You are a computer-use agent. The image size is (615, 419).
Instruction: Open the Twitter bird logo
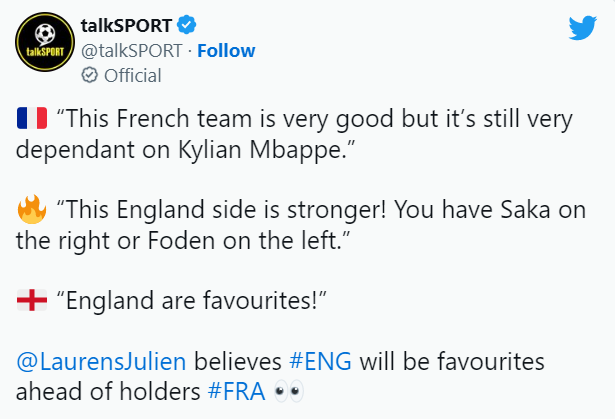click(x=582, y=27)
